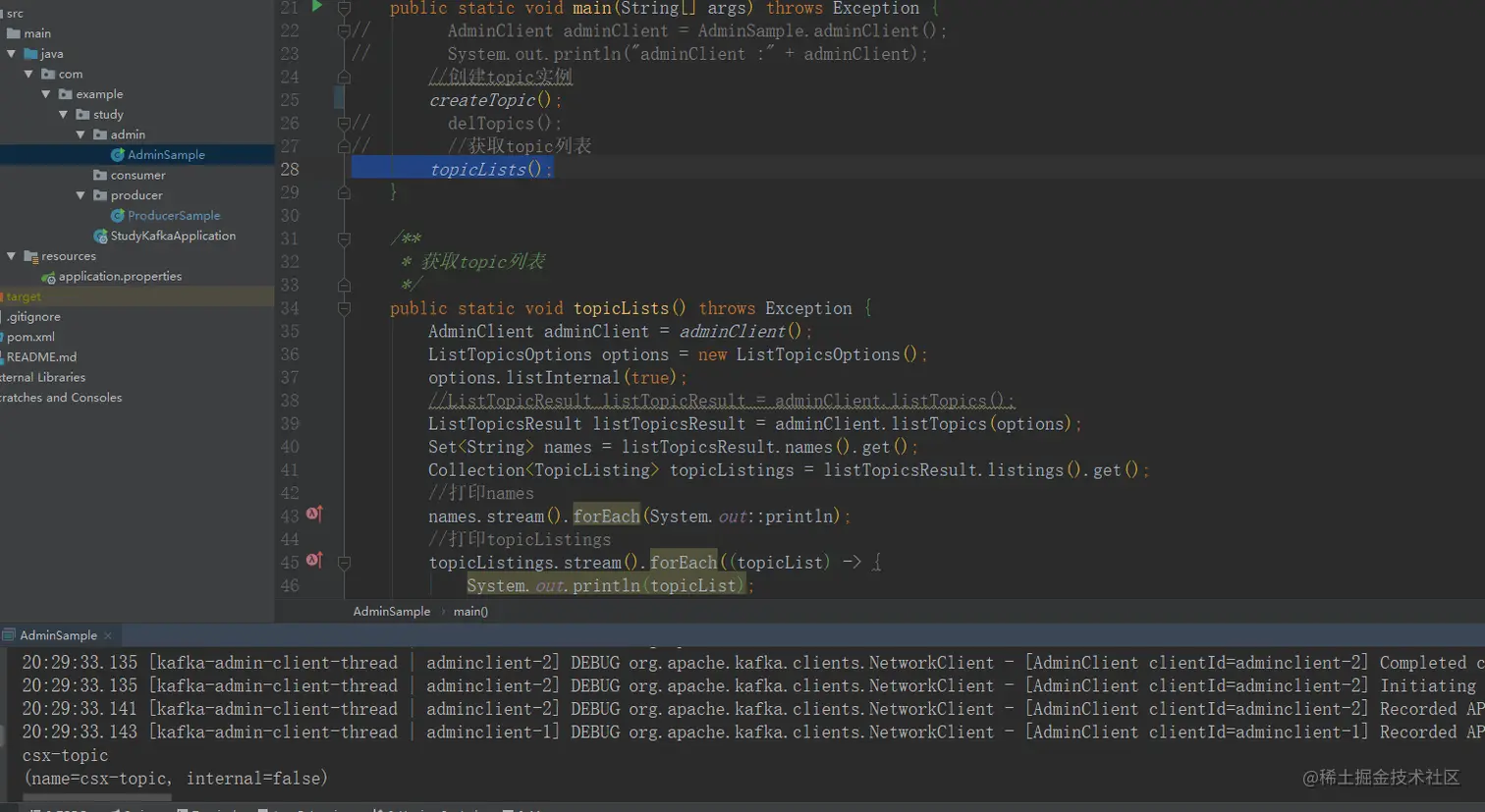Viewport: 1485px width, 812px height.
Task: Fold the topicLists method at line 34
Action: [x=344, y=308]
